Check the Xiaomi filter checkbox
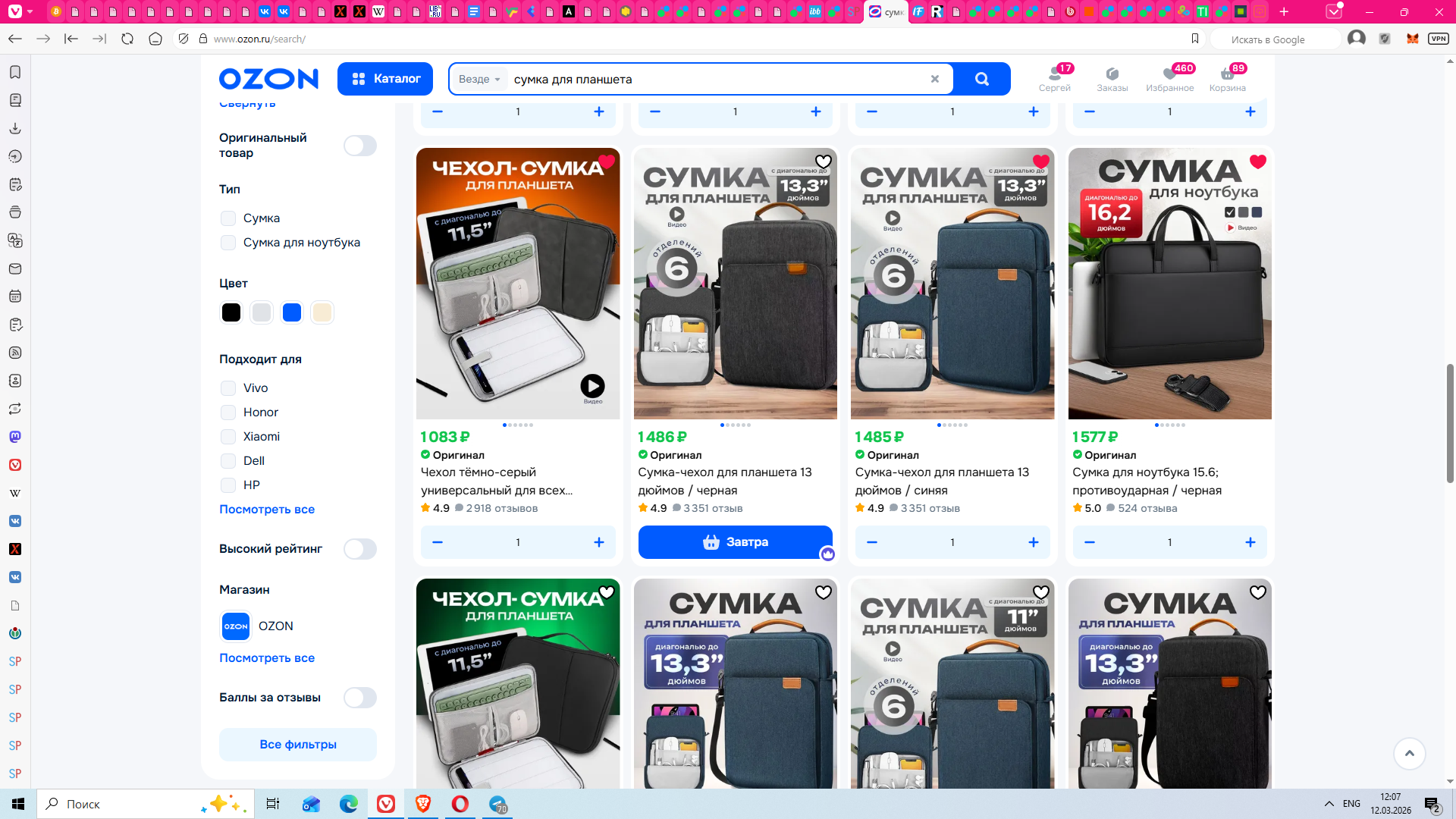Viewport: 1456px width, 819px height. pos(228,437)
